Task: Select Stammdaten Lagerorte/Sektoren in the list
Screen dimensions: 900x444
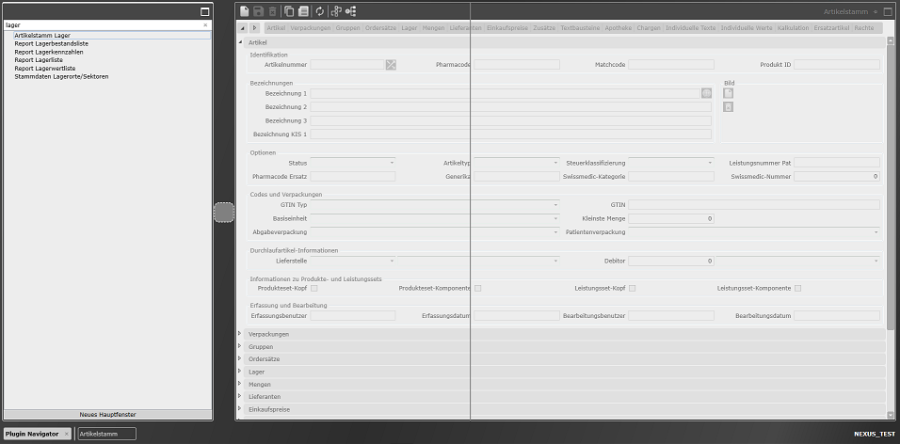Action: coord(61,76)
